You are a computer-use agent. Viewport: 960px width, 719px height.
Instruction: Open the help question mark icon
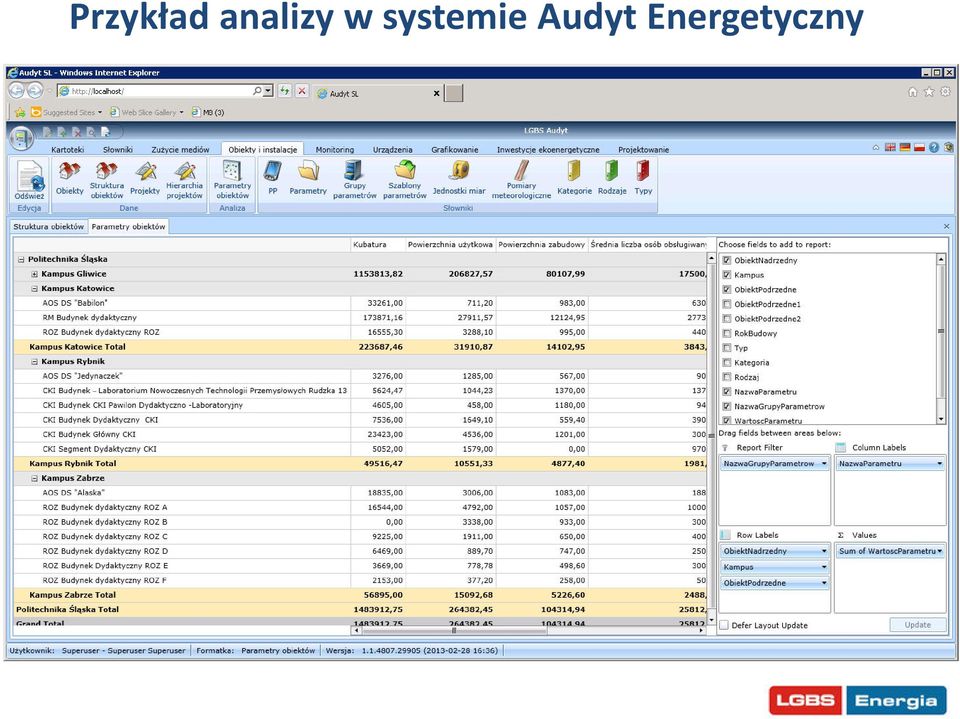coord(934,148)
